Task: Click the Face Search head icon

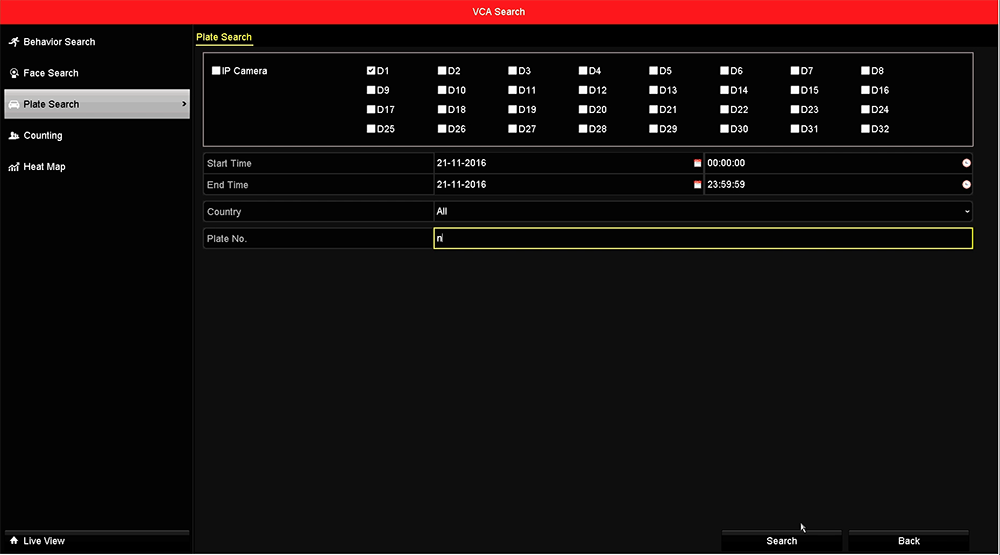Action: [x=13, y=73]
